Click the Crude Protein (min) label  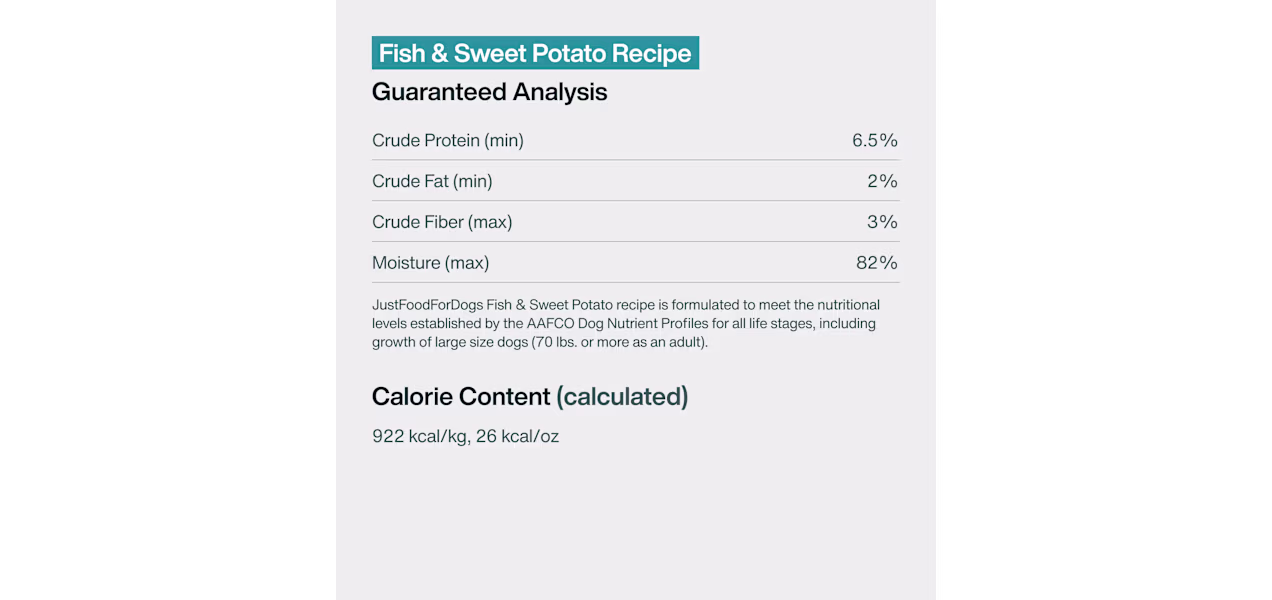coord(448,141)
